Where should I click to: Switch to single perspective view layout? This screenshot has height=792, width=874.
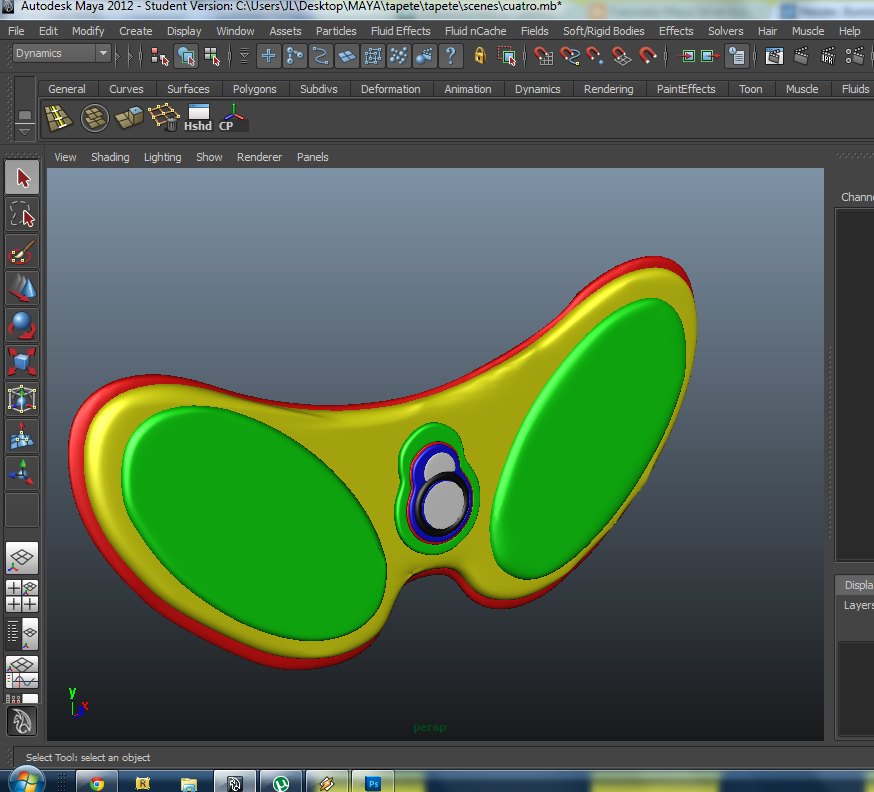click(22, 558)
